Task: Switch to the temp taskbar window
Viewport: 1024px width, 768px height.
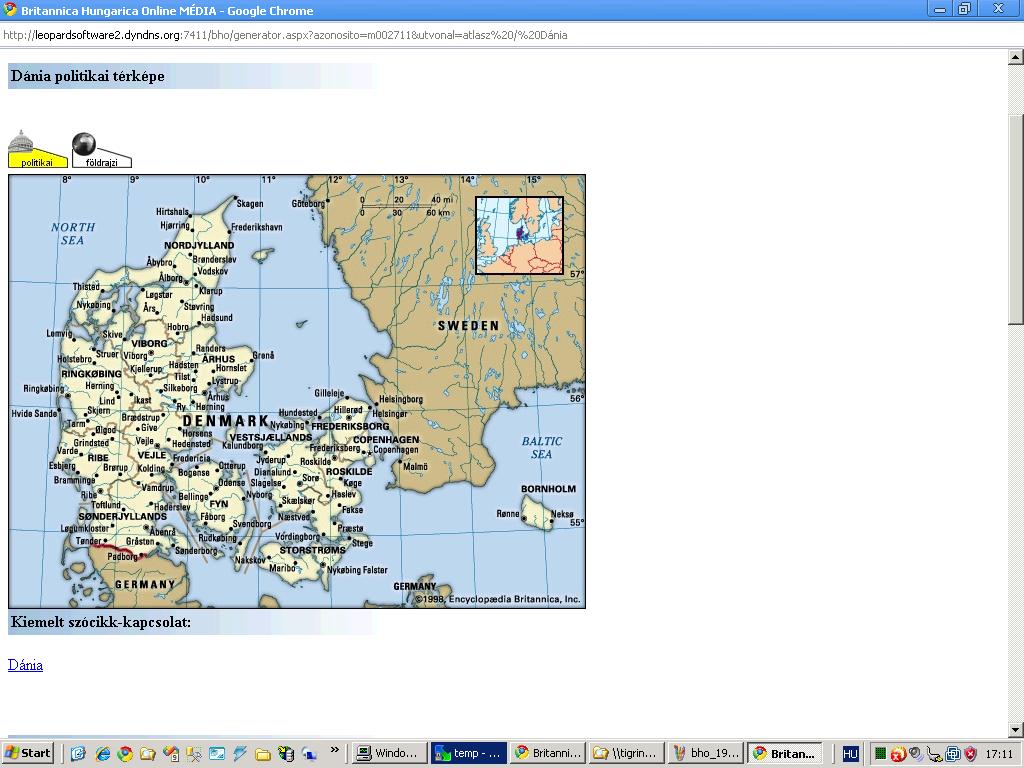Action: [x=468, y=753]
